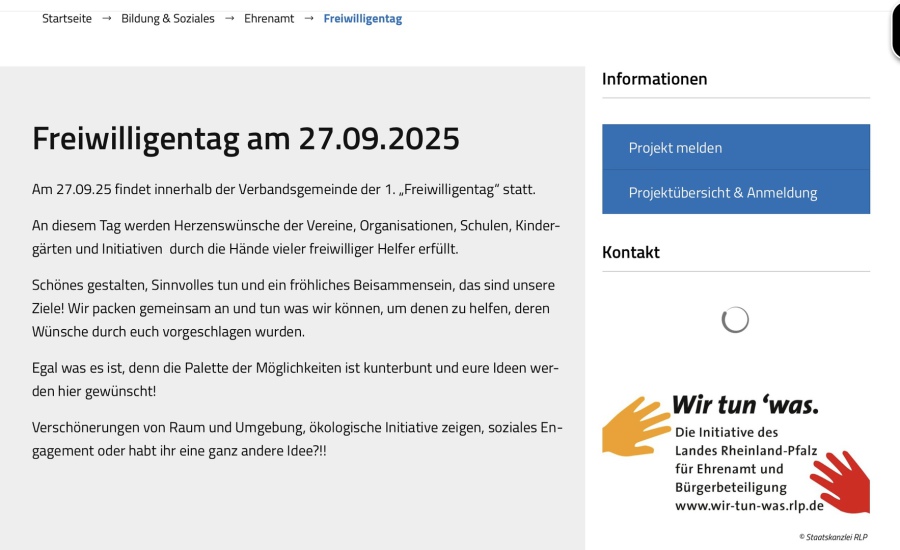Select the Informationen sidebar heading

point(654,79)
